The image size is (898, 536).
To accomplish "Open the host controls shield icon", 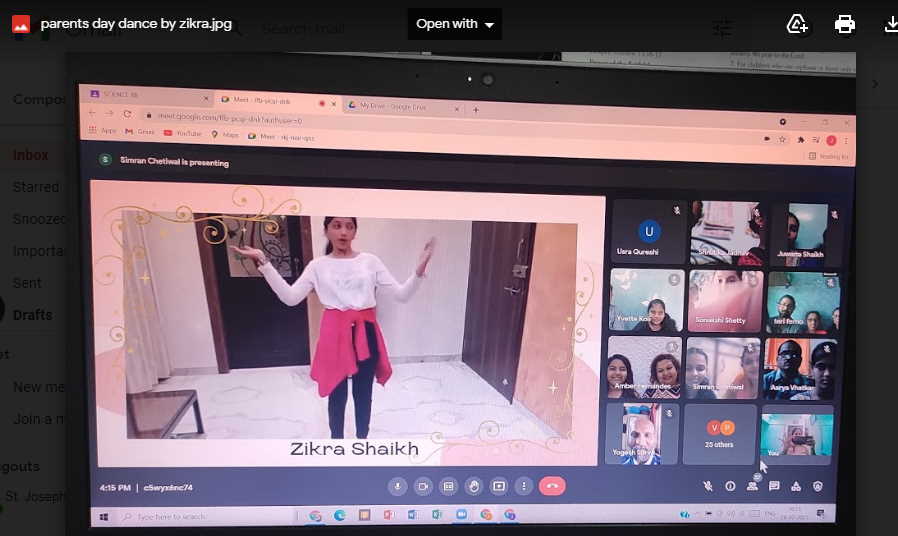I will click(818, 486).
